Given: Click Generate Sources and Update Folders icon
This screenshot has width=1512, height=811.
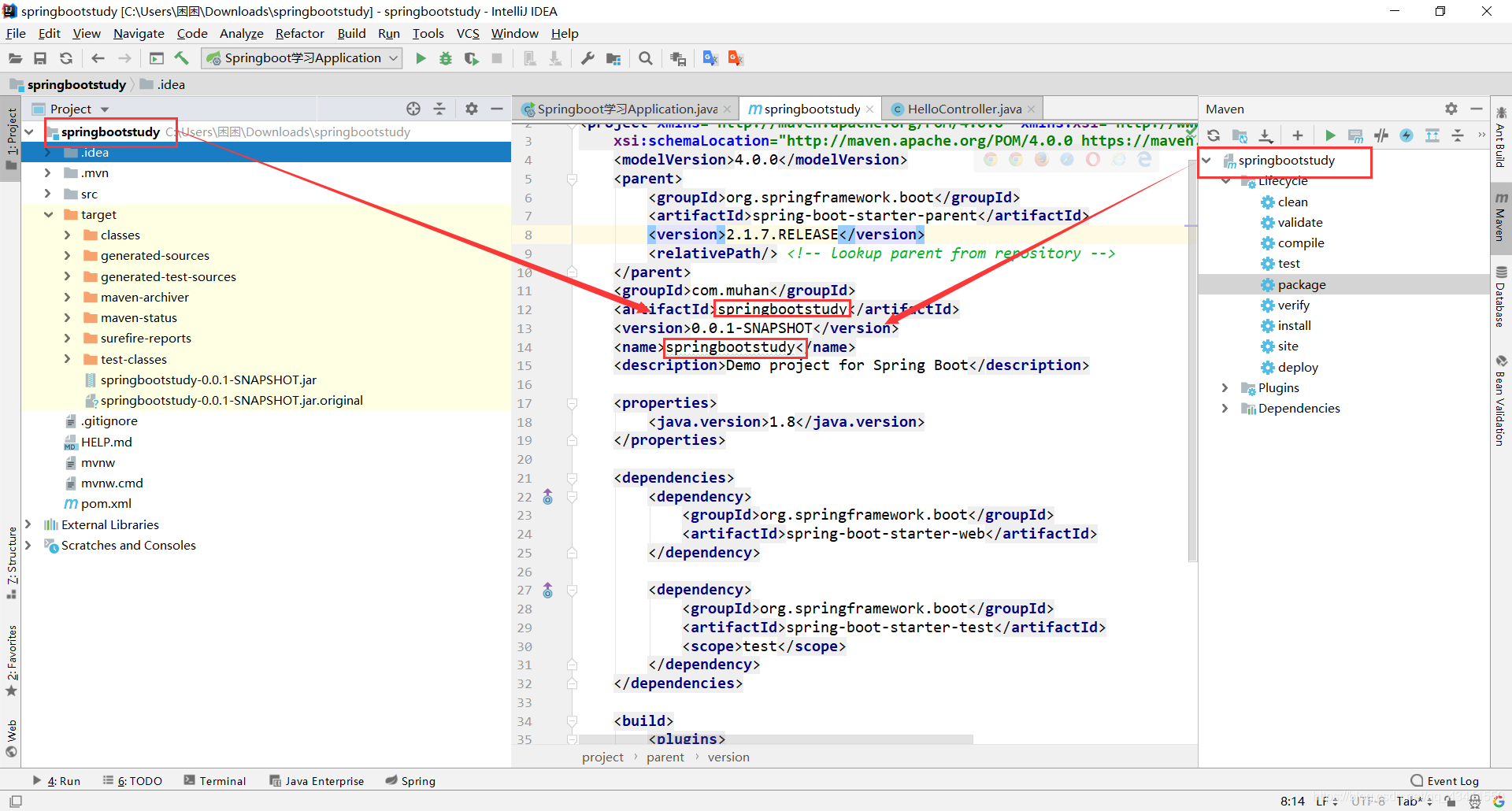Looking at the screenshot, I should [x=1240, y=135].
